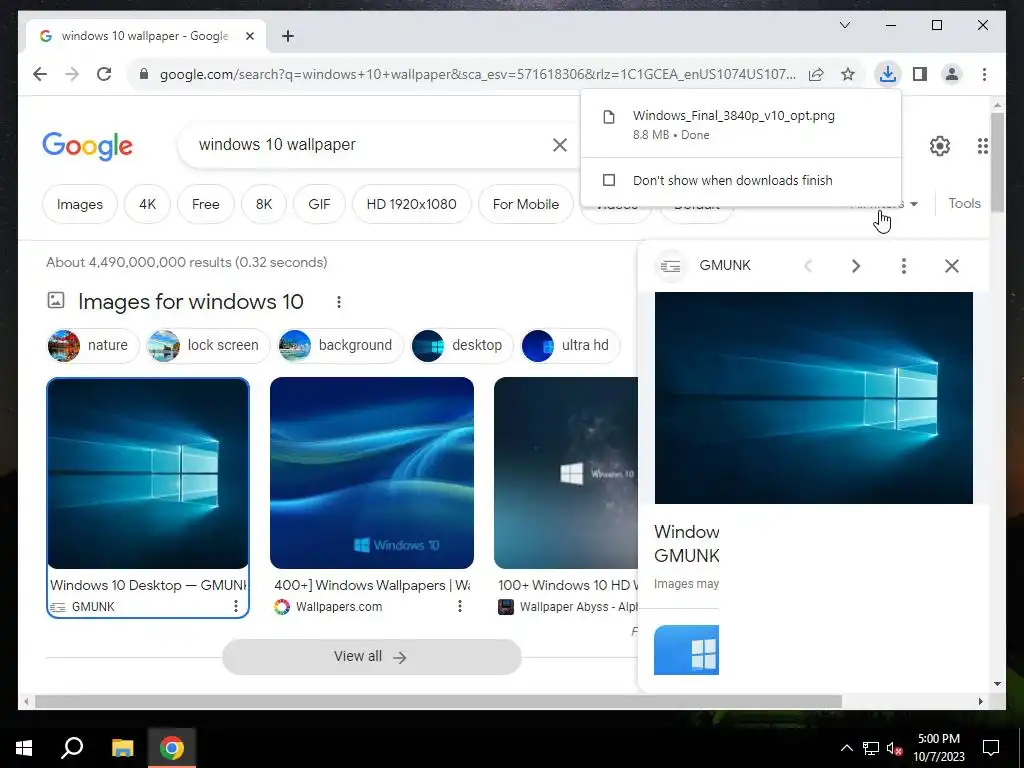
Task: Click the View all button
Action: 372,656
